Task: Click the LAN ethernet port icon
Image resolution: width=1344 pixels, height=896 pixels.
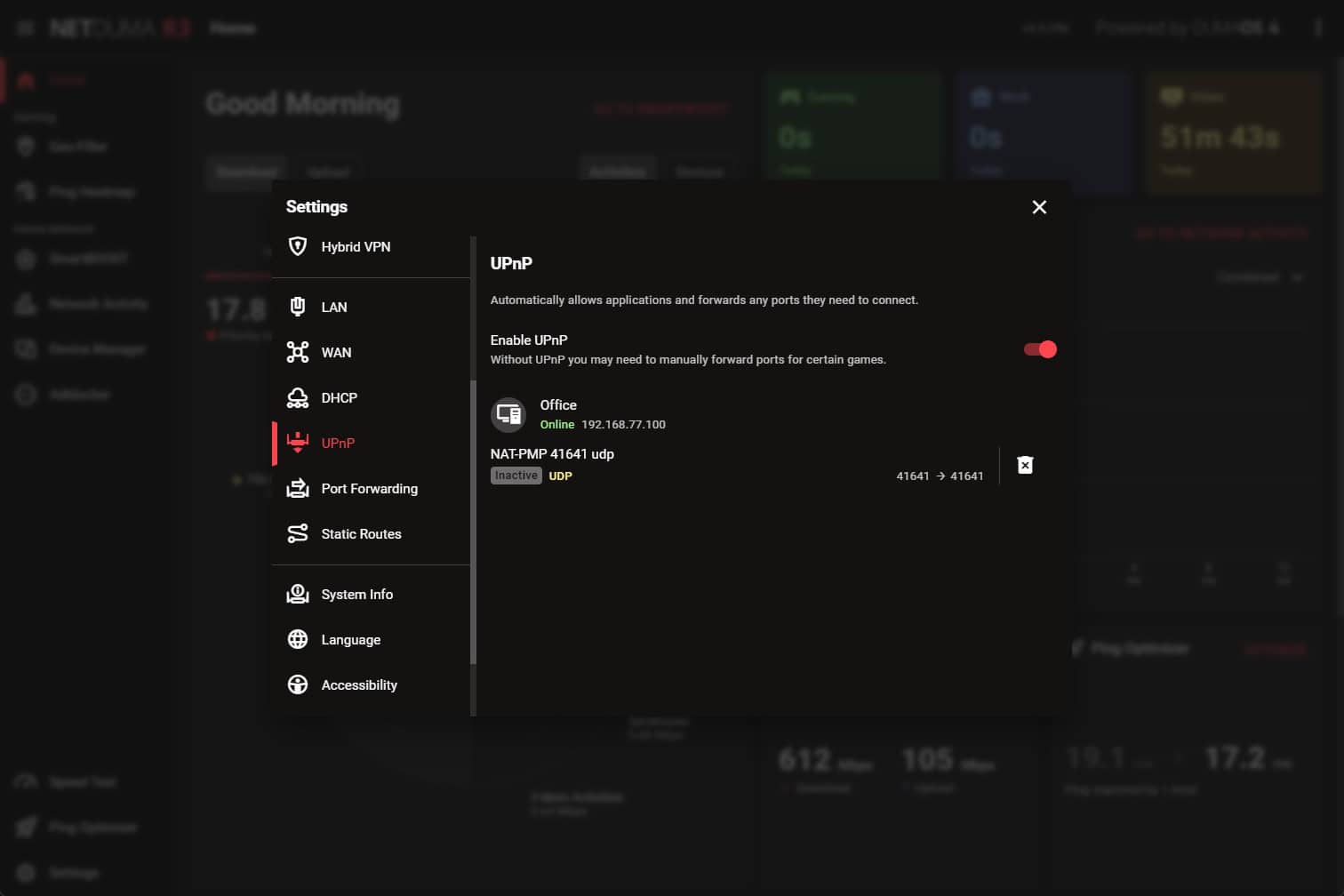Action: (x=298, y=307)
